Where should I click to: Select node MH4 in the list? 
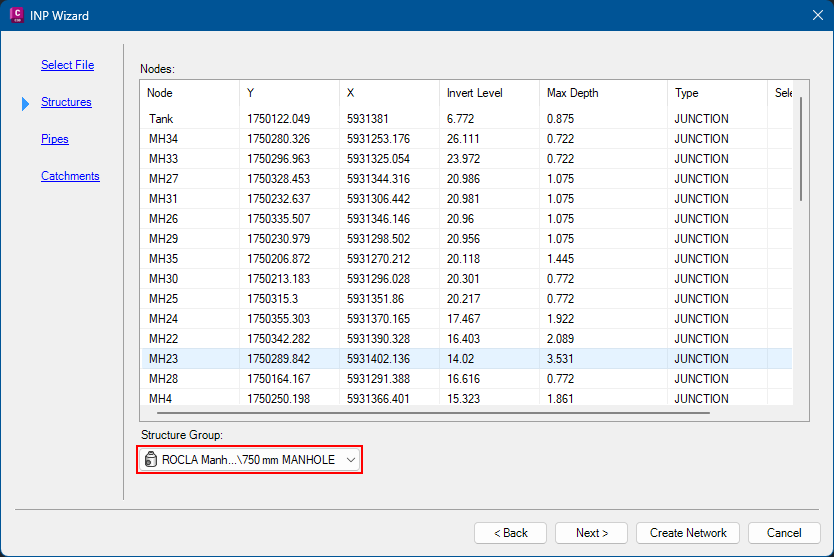[466, 398]
